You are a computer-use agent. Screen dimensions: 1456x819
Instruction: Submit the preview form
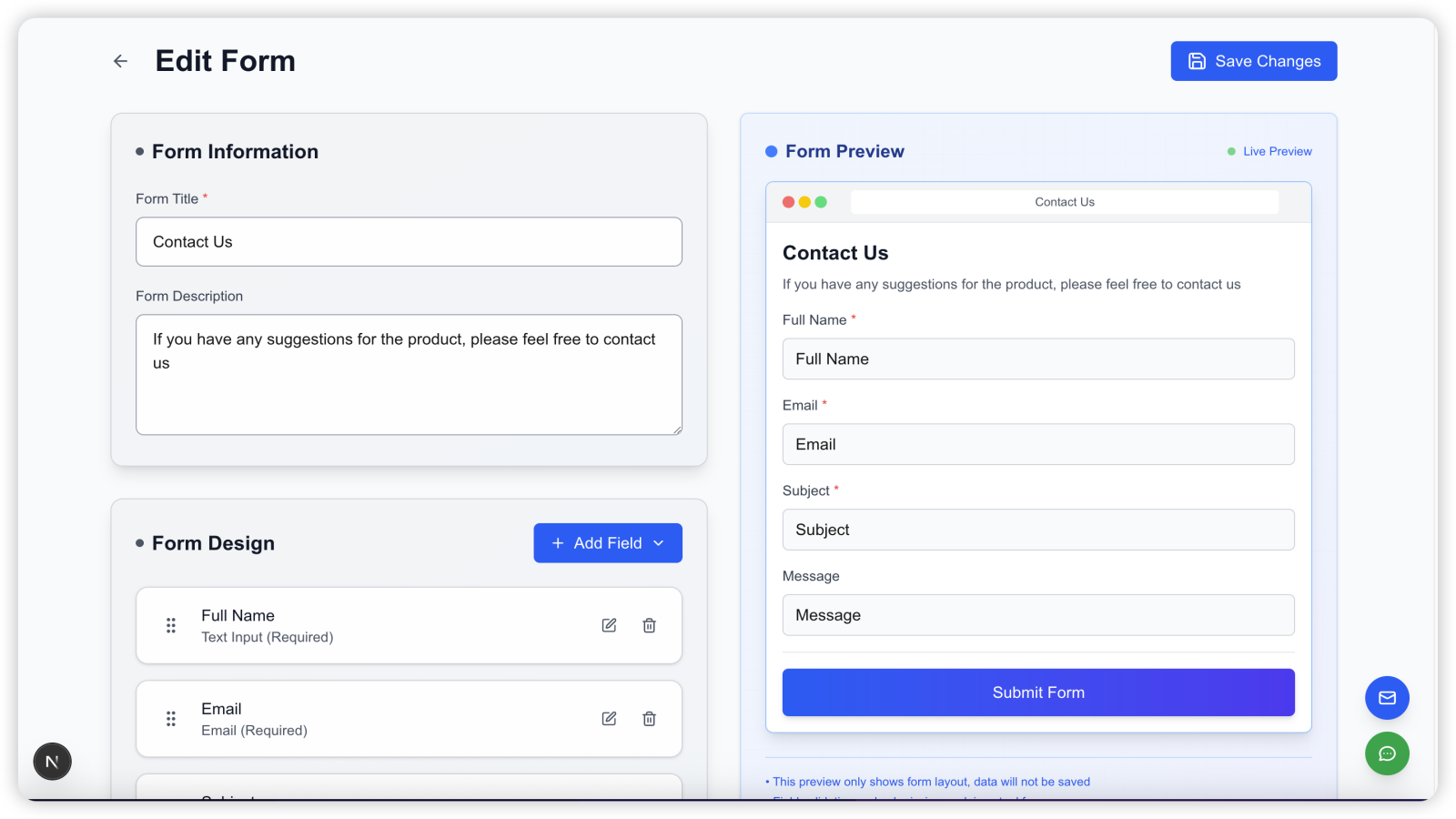[1038, 693]
